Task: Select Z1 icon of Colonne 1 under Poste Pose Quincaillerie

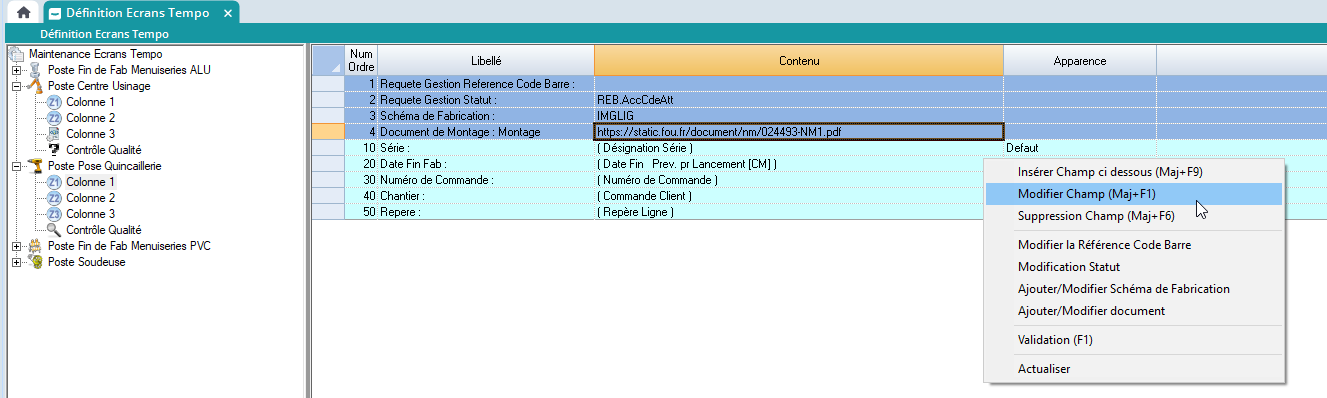Action: [54, 182]
